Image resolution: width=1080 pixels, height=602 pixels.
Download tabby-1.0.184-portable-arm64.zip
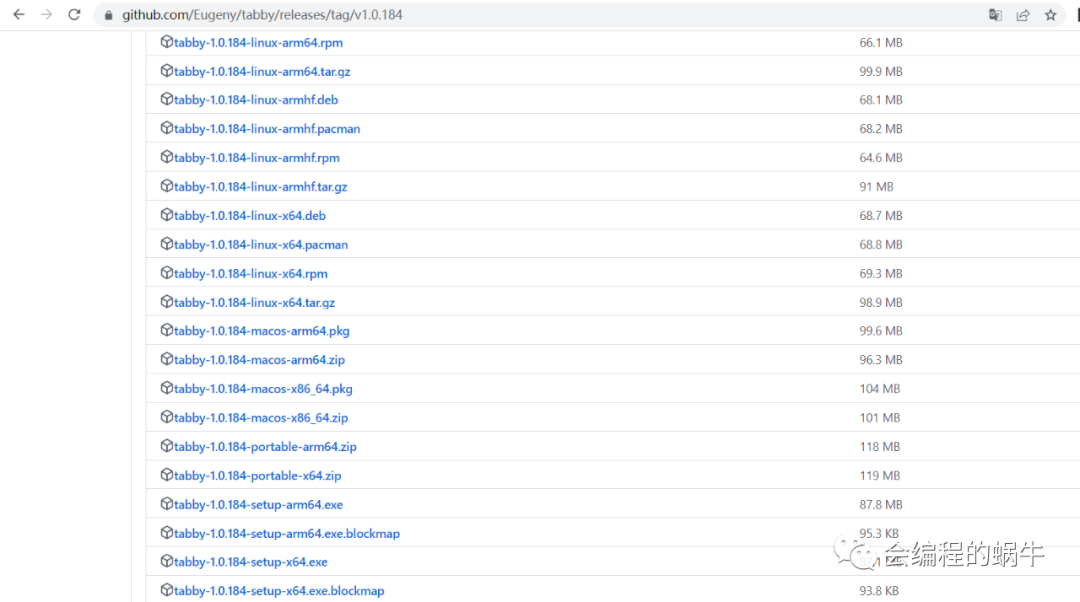(265, 447)
